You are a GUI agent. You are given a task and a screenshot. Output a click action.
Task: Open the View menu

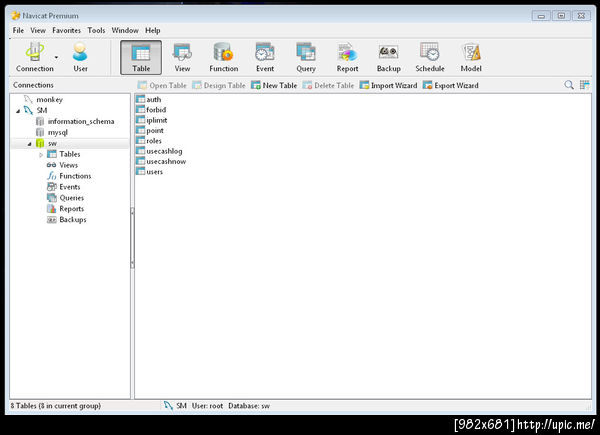[38, 30]
